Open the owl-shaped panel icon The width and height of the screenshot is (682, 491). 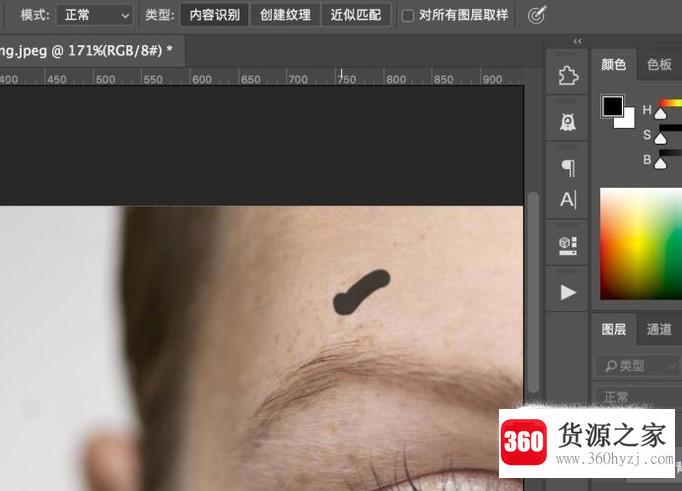568,122
